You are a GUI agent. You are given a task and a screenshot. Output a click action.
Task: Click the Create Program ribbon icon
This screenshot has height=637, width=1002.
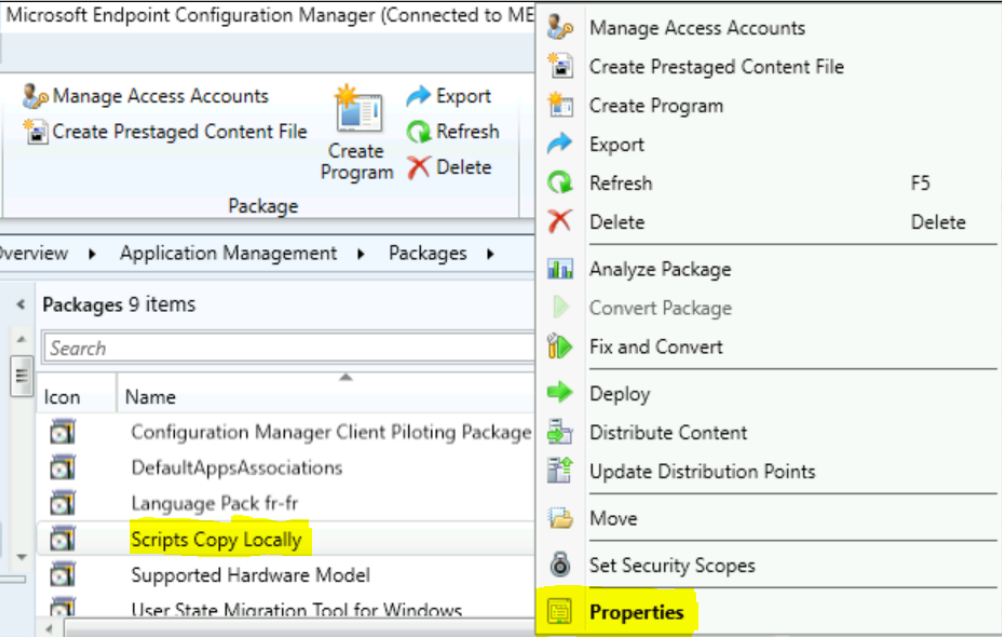(357, 109)
